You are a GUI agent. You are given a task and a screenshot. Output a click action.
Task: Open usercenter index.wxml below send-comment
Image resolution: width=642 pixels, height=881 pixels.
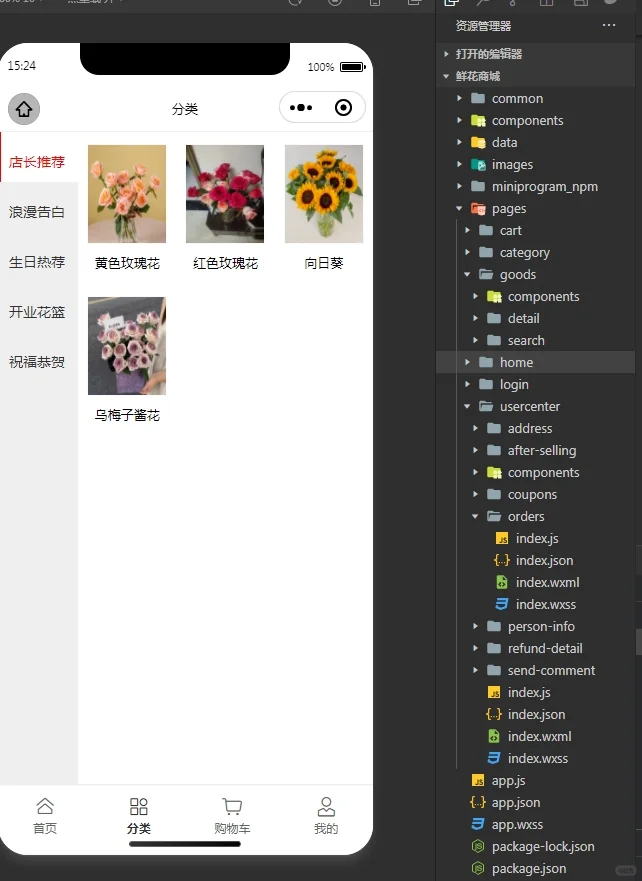(x=536, y=736)
